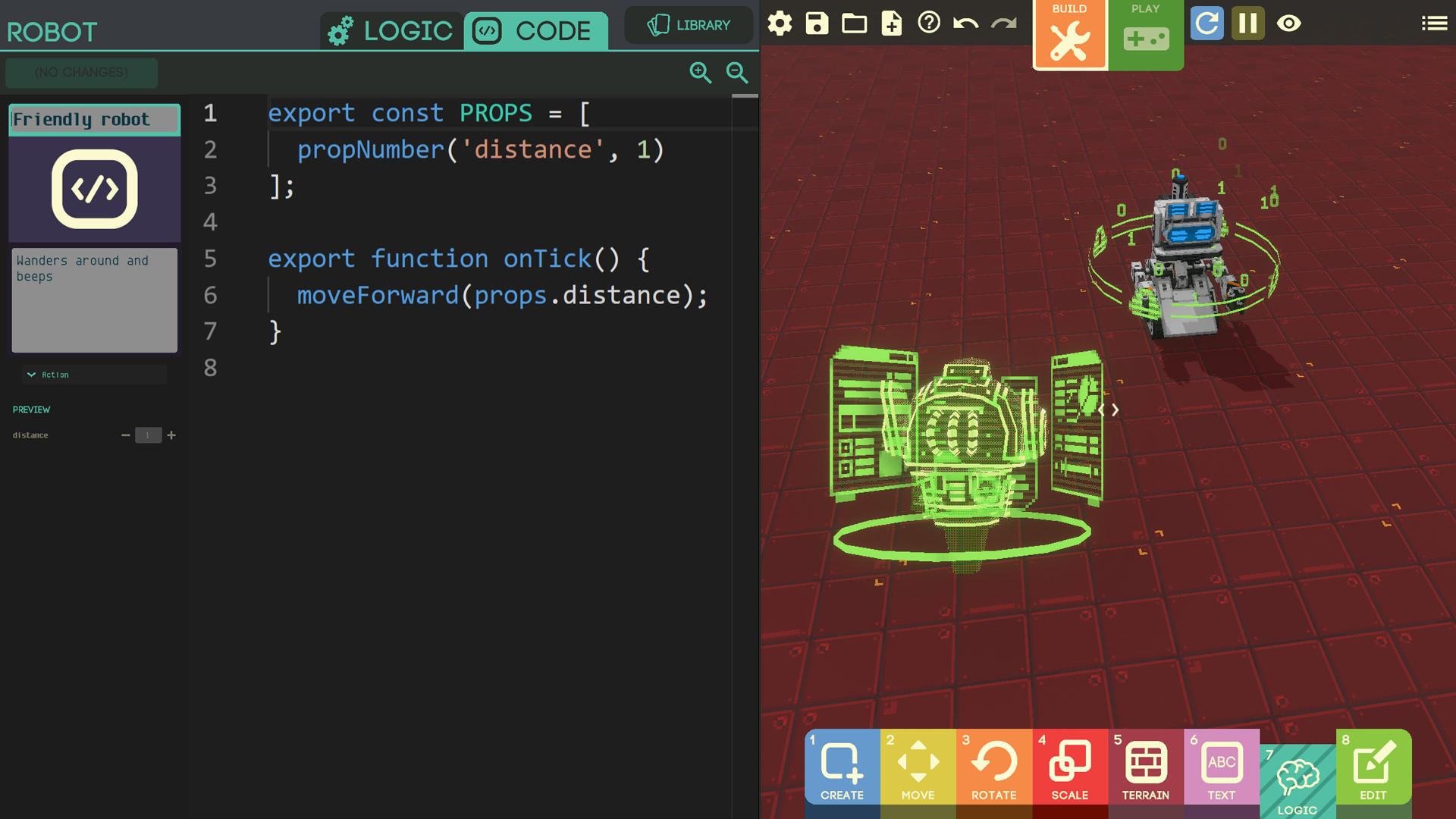Image resolution: width=1456 pixels, height=819 pixels.
Task: Open the folder load icon
Action: 854,24
